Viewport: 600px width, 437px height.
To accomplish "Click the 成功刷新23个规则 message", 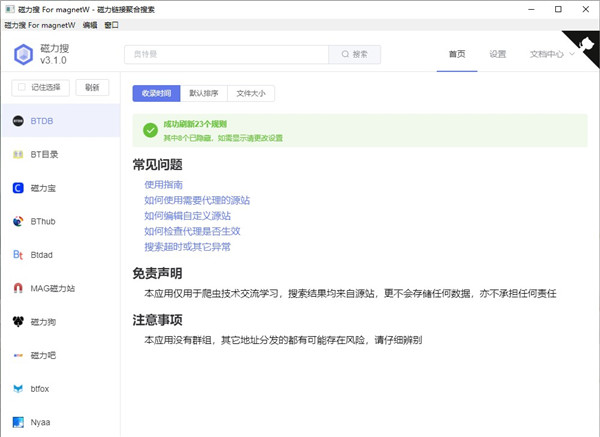I will (195, 124).
